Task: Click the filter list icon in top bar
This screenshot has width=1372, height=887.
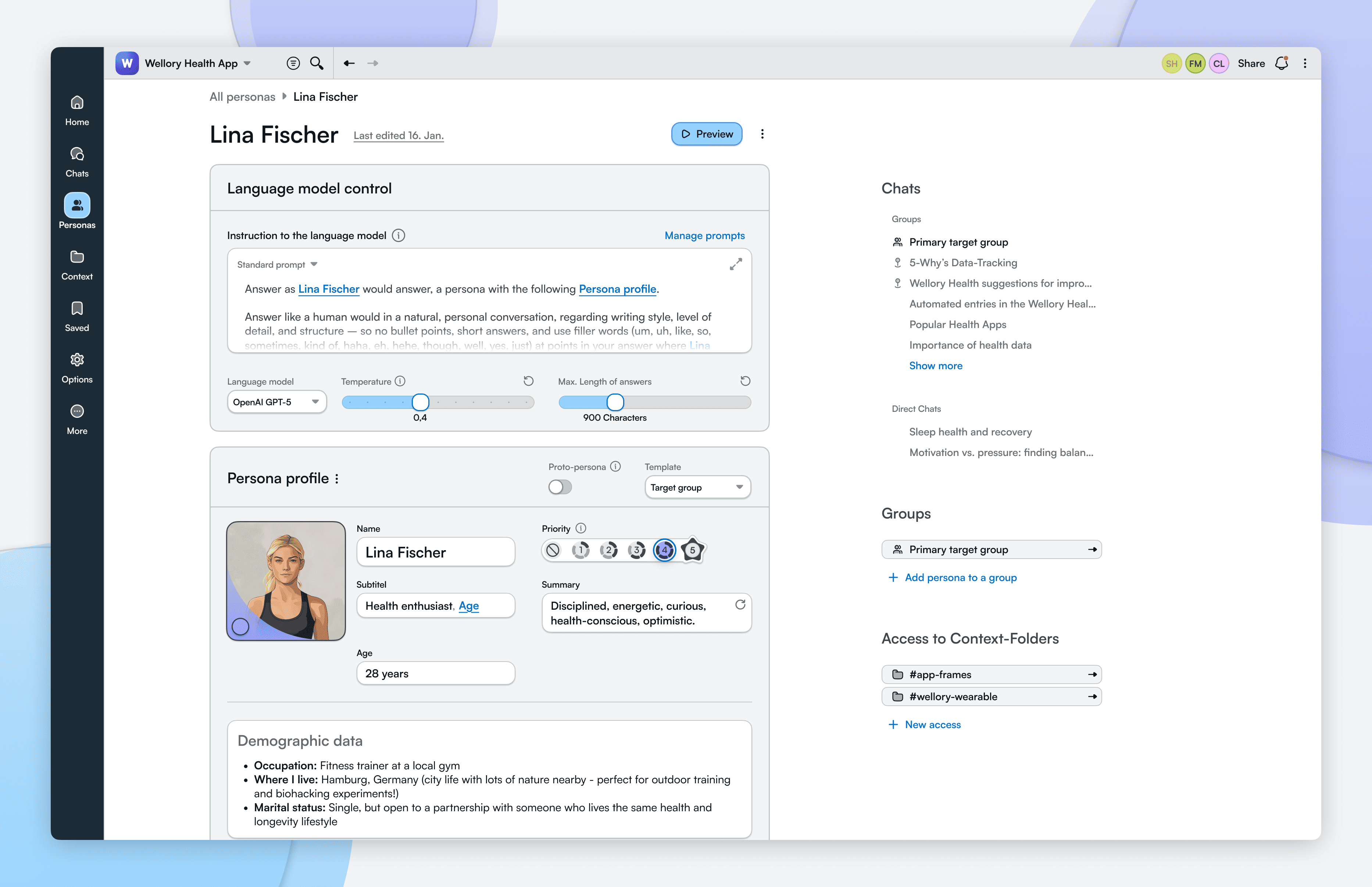Action: click(x=293, y=63)
